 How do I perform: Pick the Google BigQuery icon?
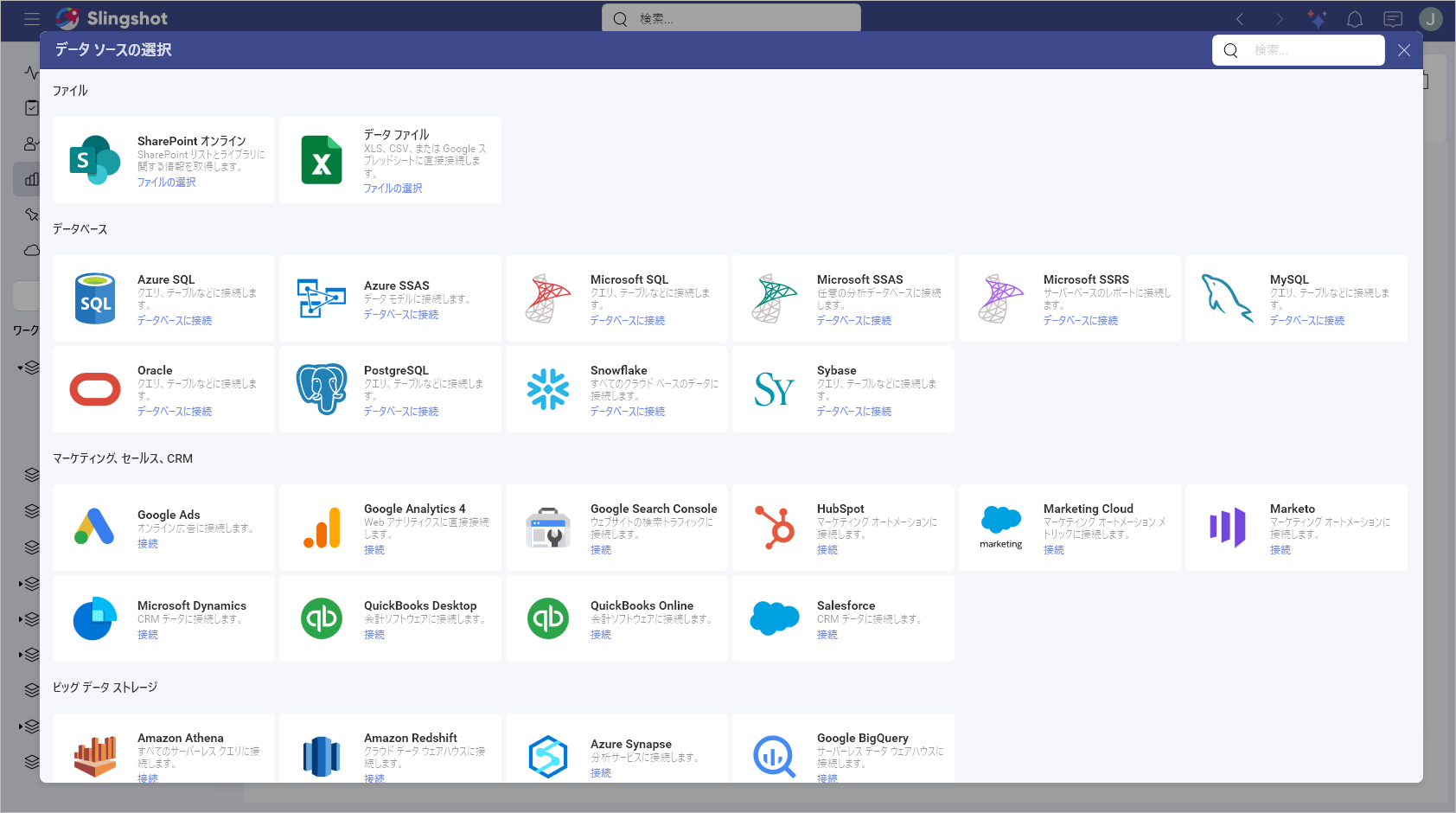tap(774, 757)
